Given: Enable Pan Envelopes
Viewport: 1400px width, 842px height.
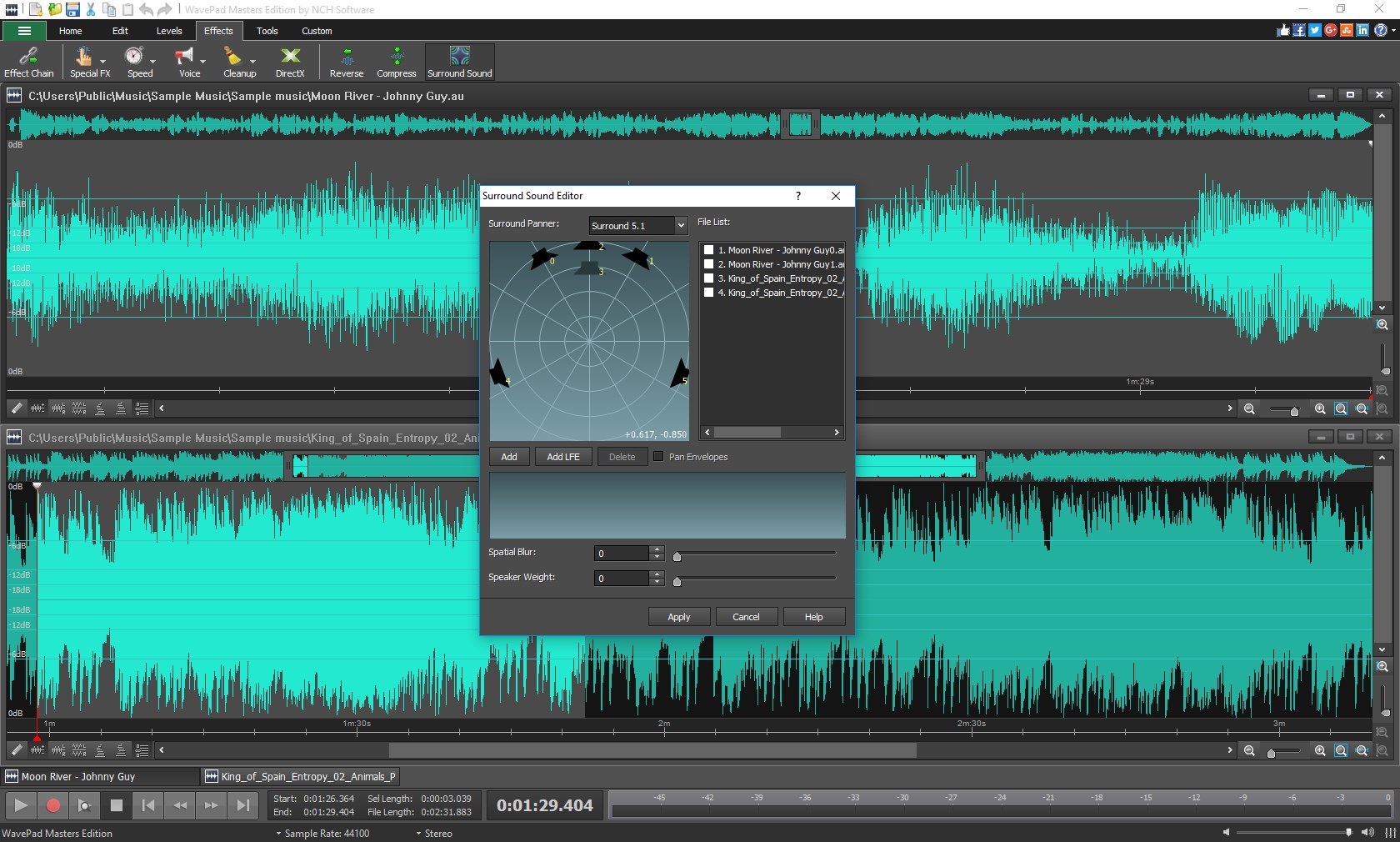Looking at the screenshot, I should [657, 457].
